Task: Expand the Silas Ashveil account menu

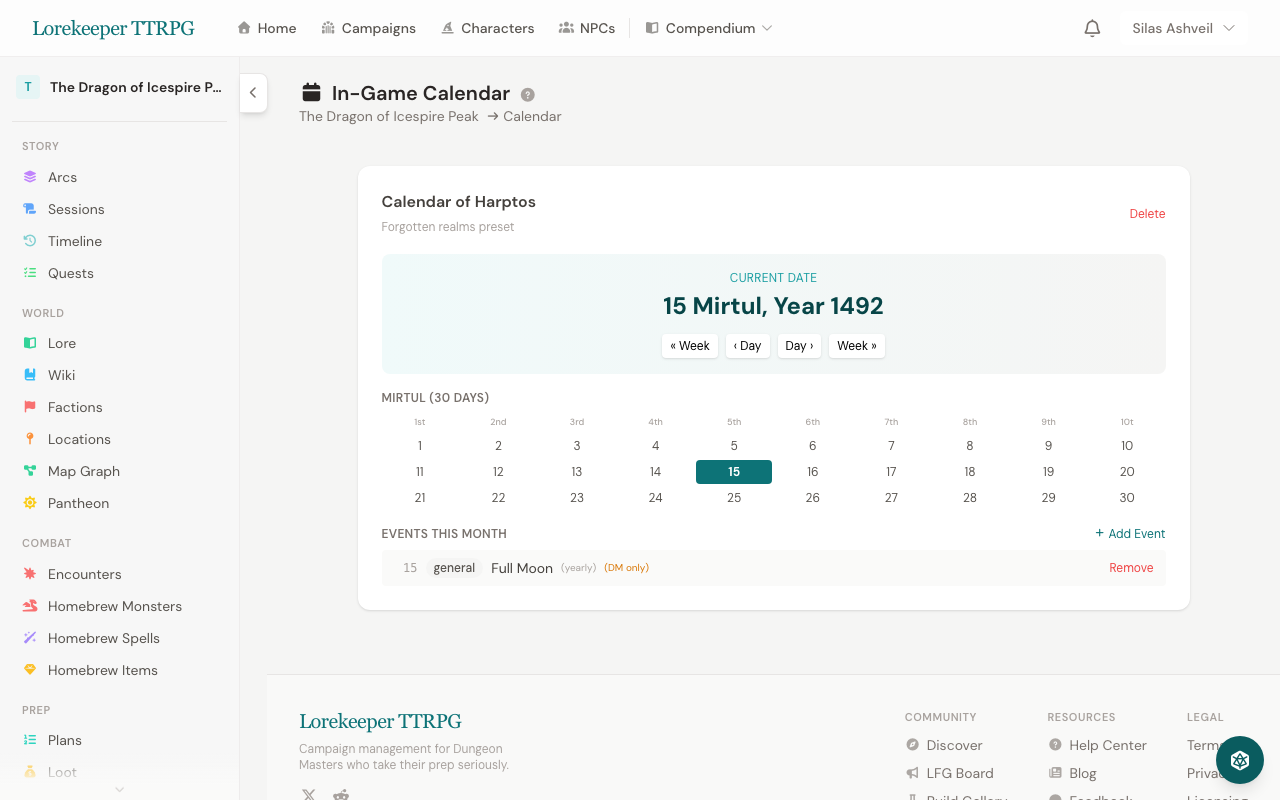Action: click(1183, 28)
